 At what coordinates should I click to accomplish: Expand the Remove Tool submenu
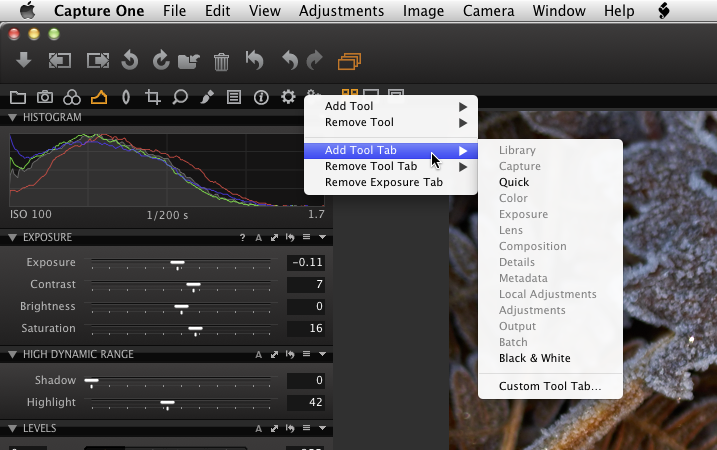pos(391,123)
